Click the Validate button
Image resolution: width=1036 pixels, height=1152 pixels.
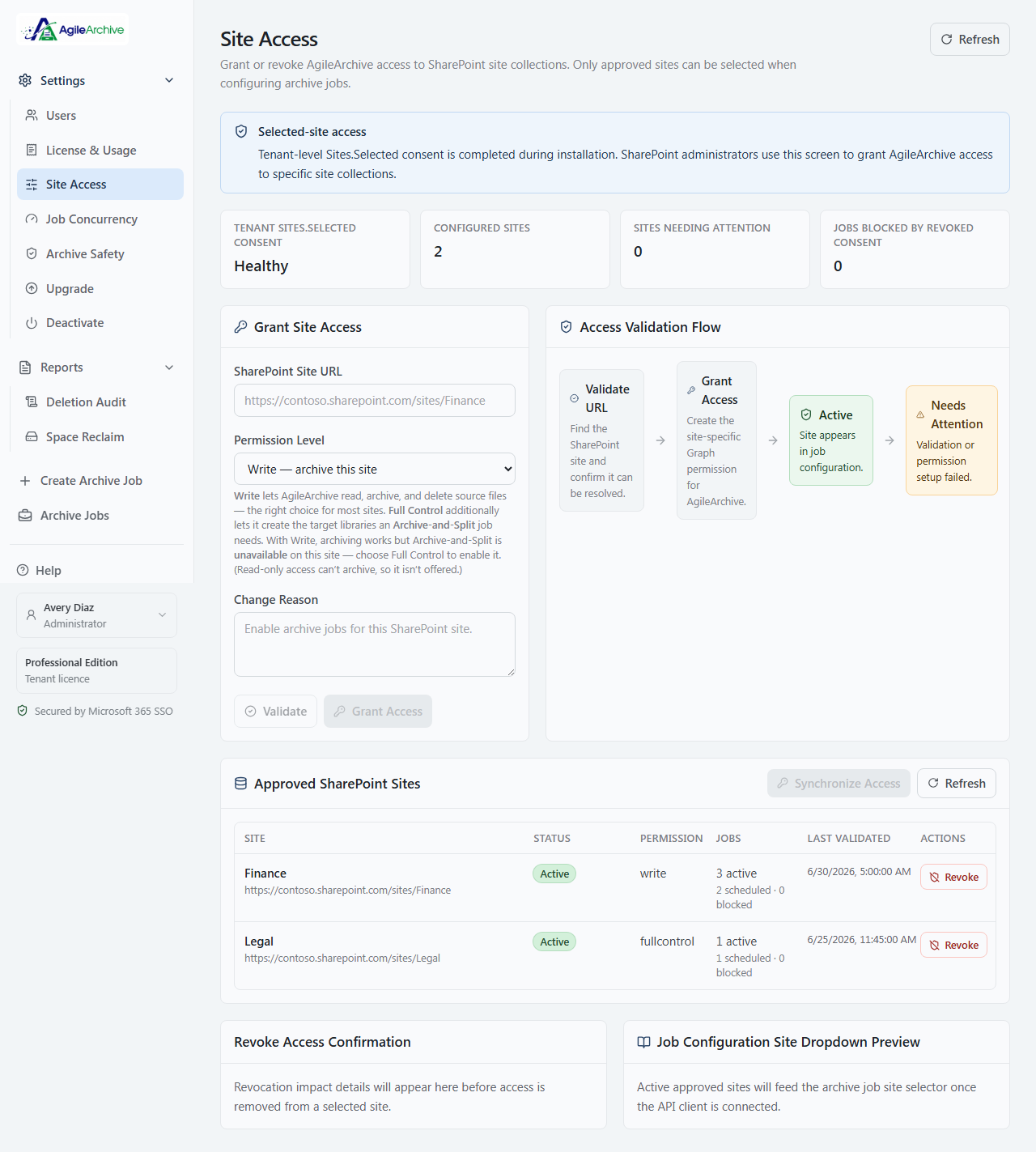pos(275,712)
